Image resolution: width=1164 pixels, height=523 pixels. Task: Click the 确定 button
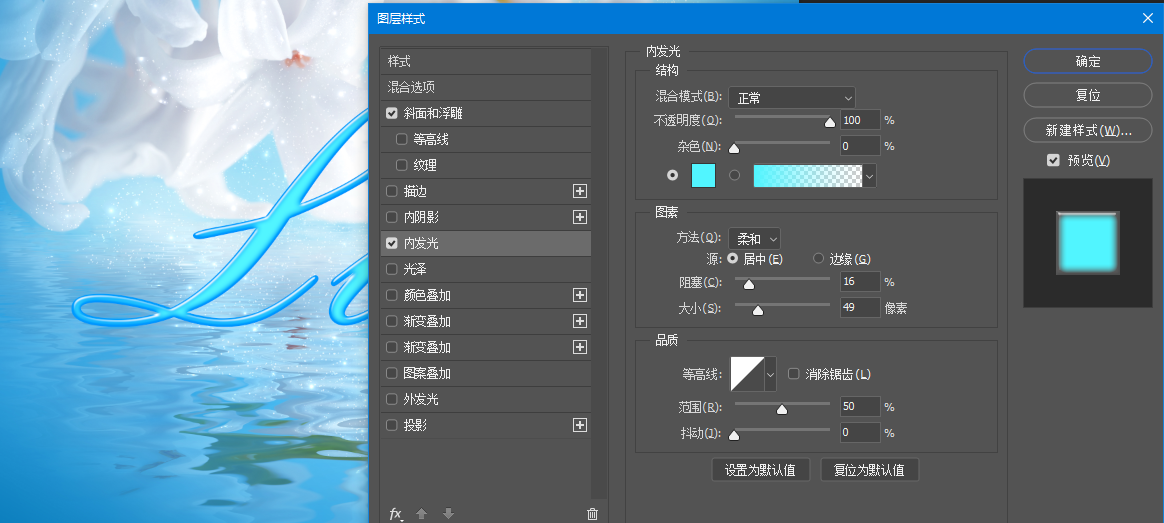[x=1088, y=61]
